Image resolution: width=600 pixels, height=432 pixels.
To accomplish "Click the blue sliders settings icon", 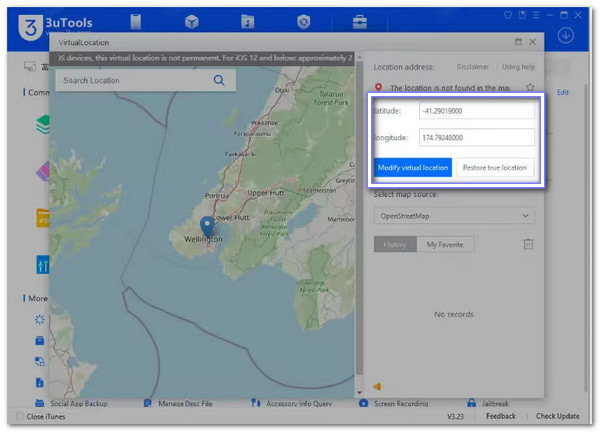I will pyautogui.click(x=43, y=264).
